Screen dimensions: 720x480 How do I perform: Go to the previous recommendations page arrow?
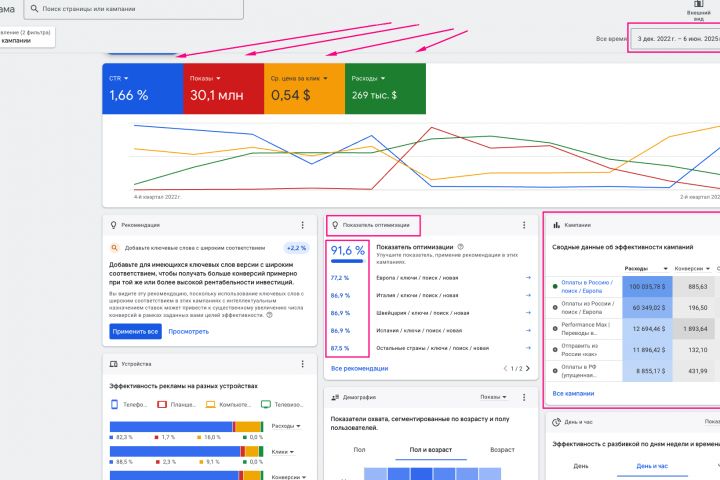point(505,368)
